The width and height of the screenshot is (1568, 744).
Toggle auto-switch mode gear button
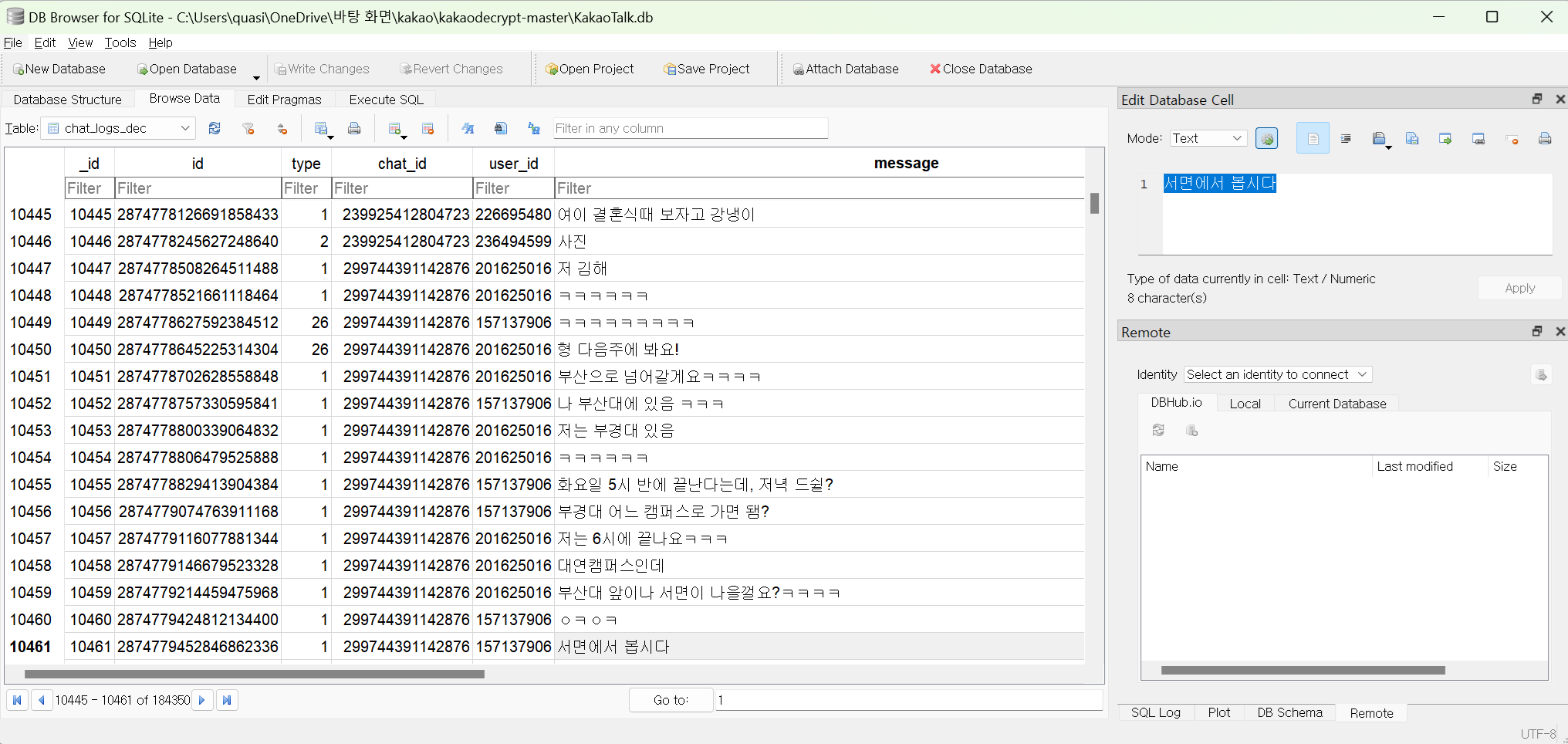(x=1266, y=139)
